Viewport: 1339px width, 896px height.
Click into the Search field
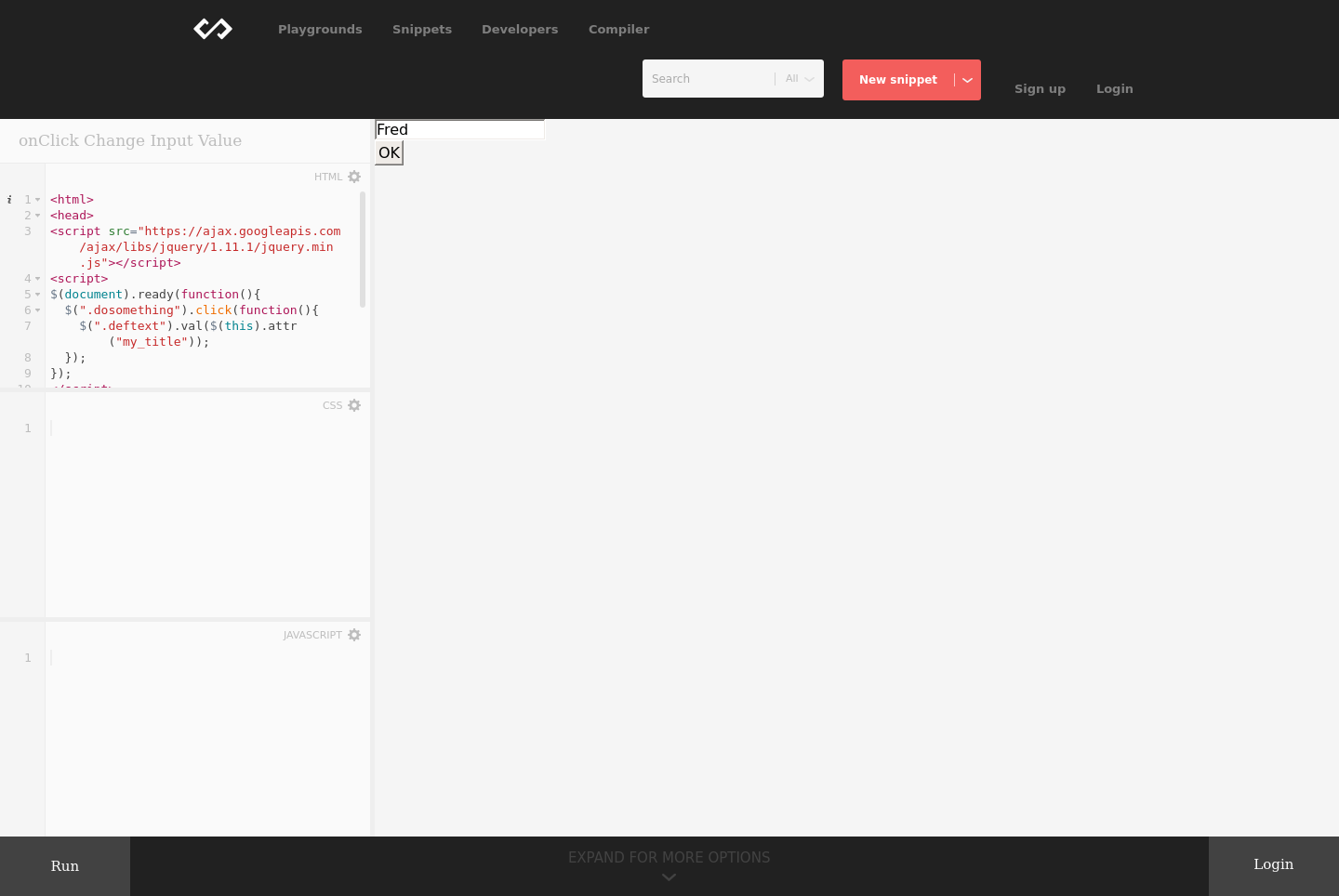click(709, 79)
